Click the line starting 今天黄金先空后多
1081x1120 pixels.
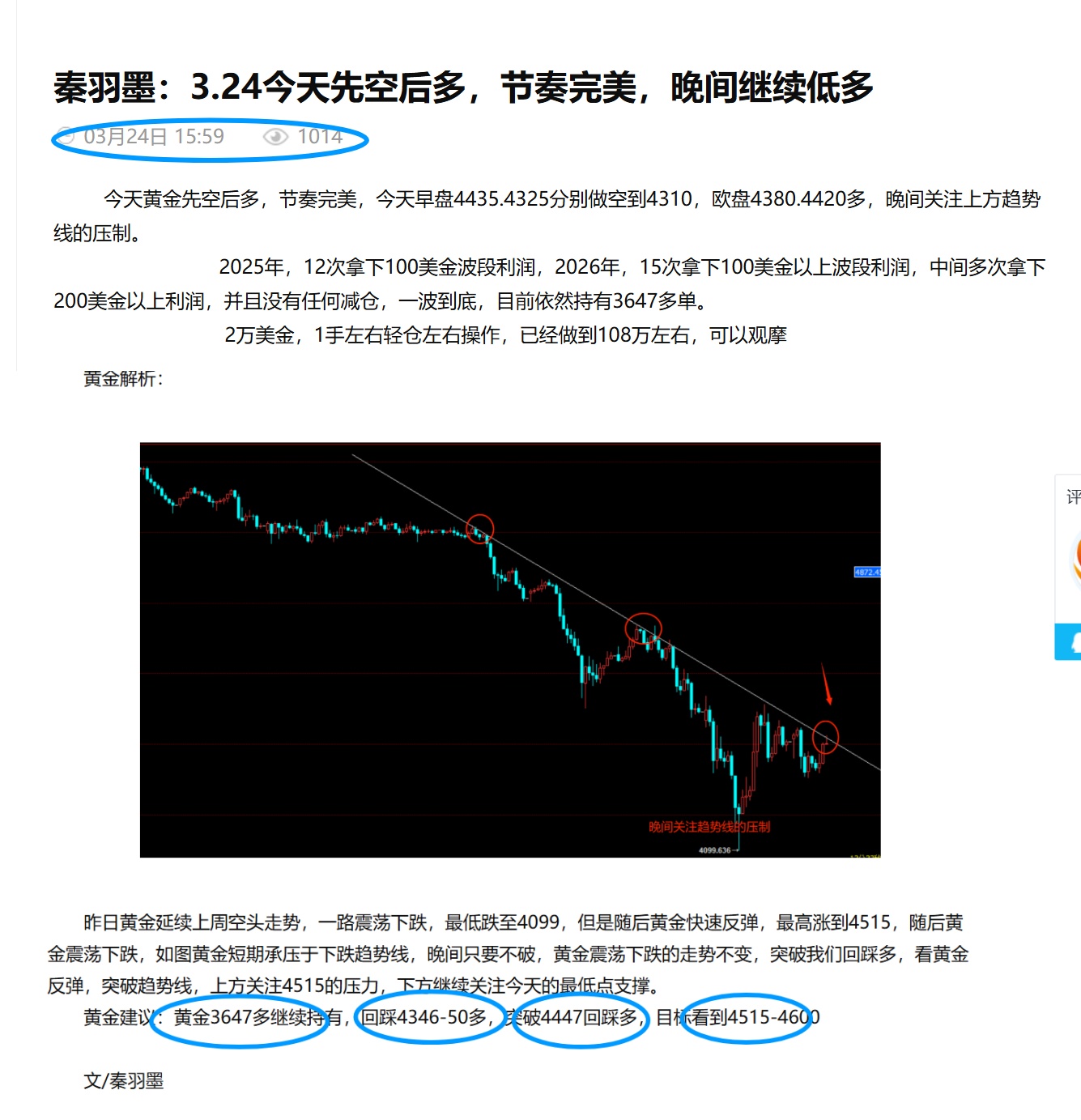572,199
